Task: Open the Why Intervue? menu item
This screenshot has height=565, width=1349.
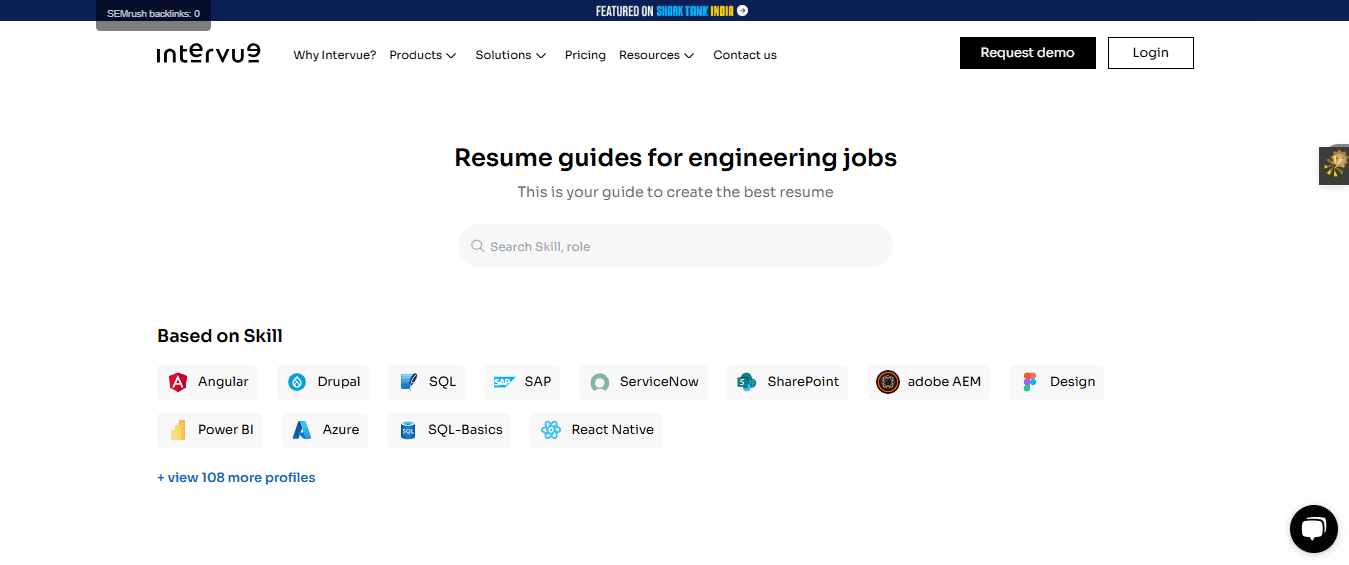Action: [x=335, y=55]
